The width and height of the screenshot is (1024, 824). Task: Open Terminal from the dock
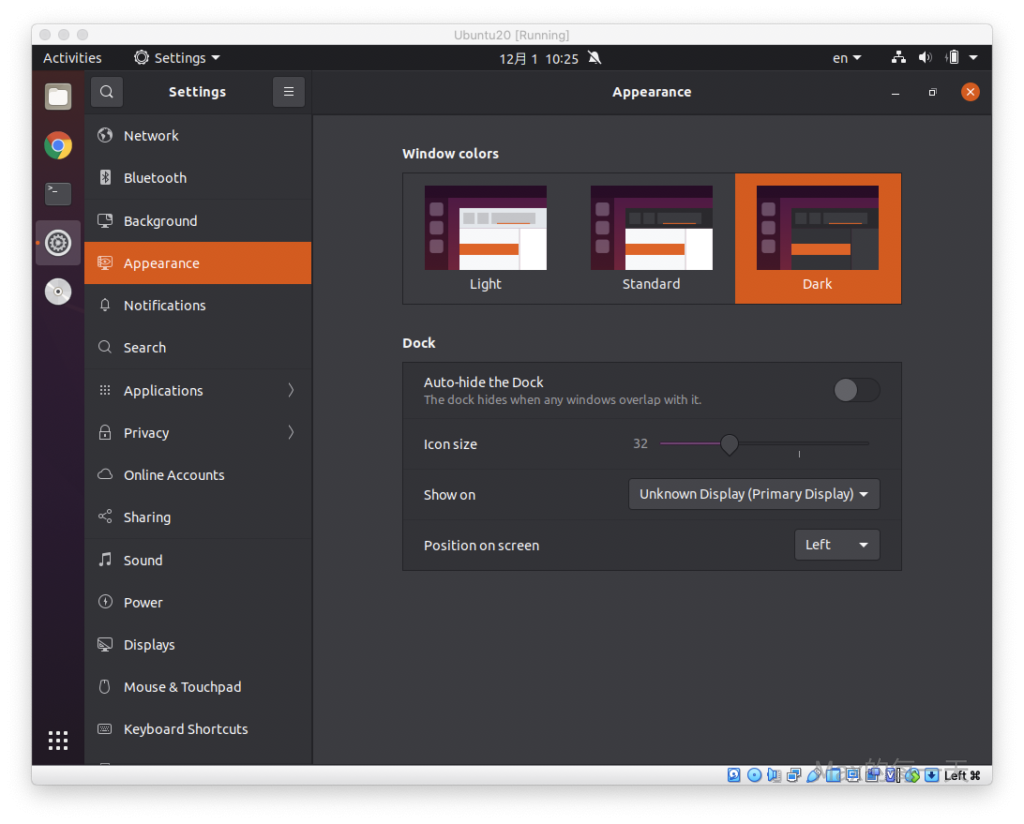pos(58,194)
